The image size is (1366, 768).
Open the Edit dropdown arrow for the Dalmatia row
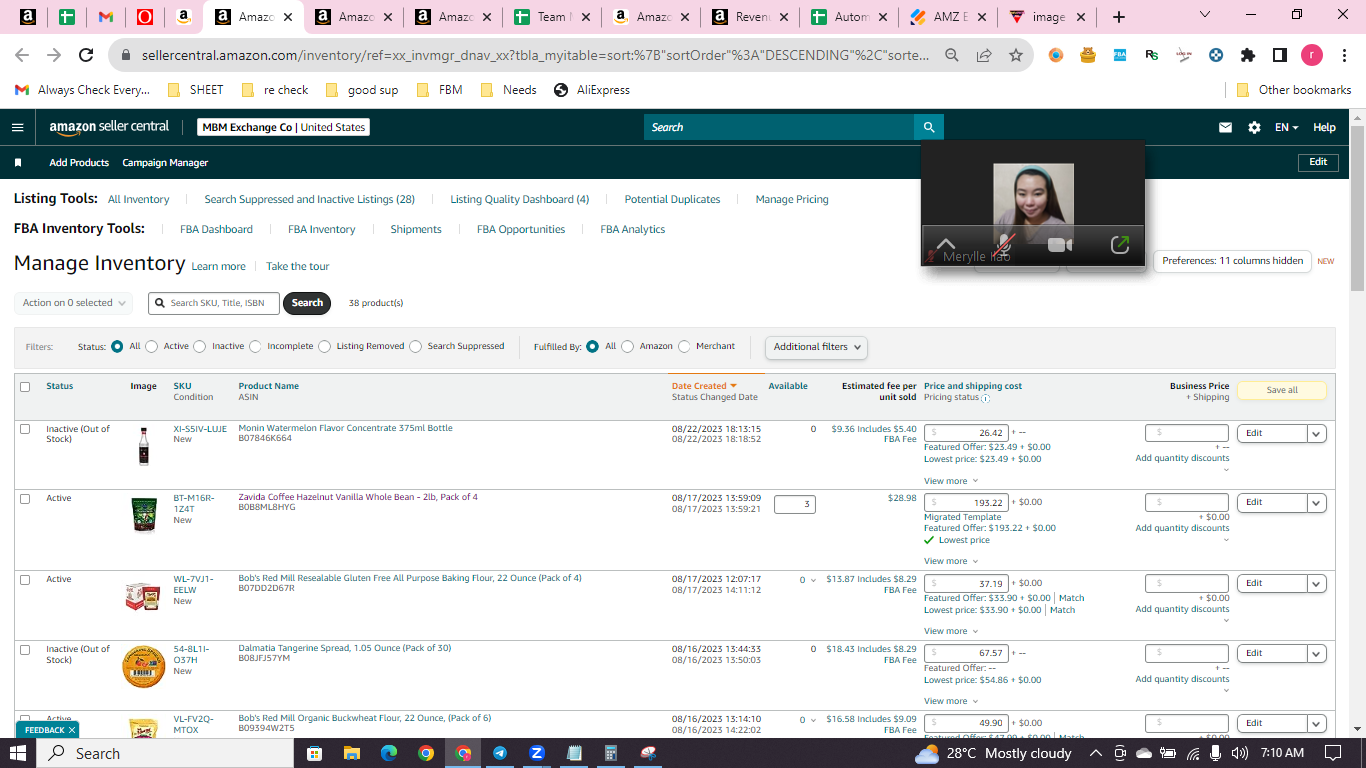[1316, 654]
